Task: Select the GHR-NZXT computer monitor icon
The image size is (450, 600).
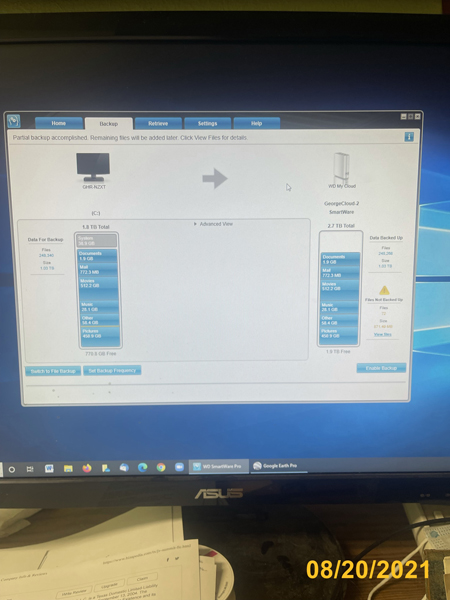Action: (x=93, y=167)
